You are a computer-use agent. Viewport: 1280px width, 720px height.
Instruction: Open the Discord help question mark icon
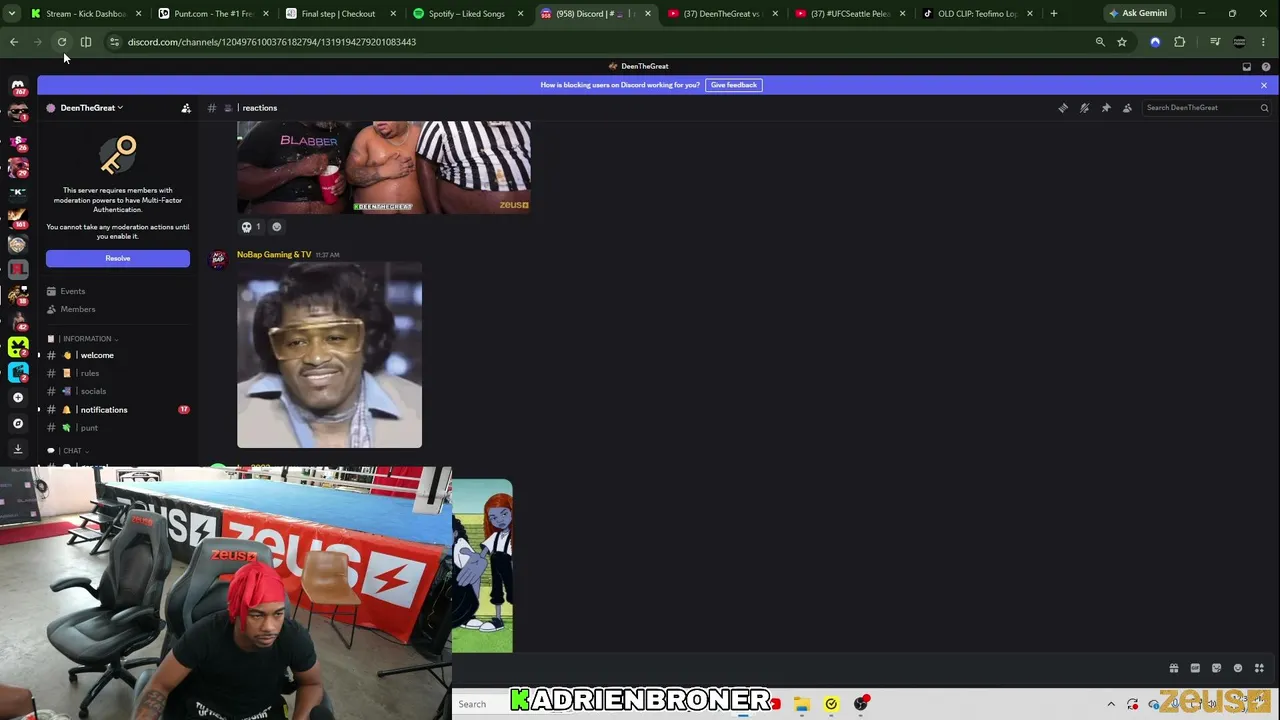(1266, 67)
